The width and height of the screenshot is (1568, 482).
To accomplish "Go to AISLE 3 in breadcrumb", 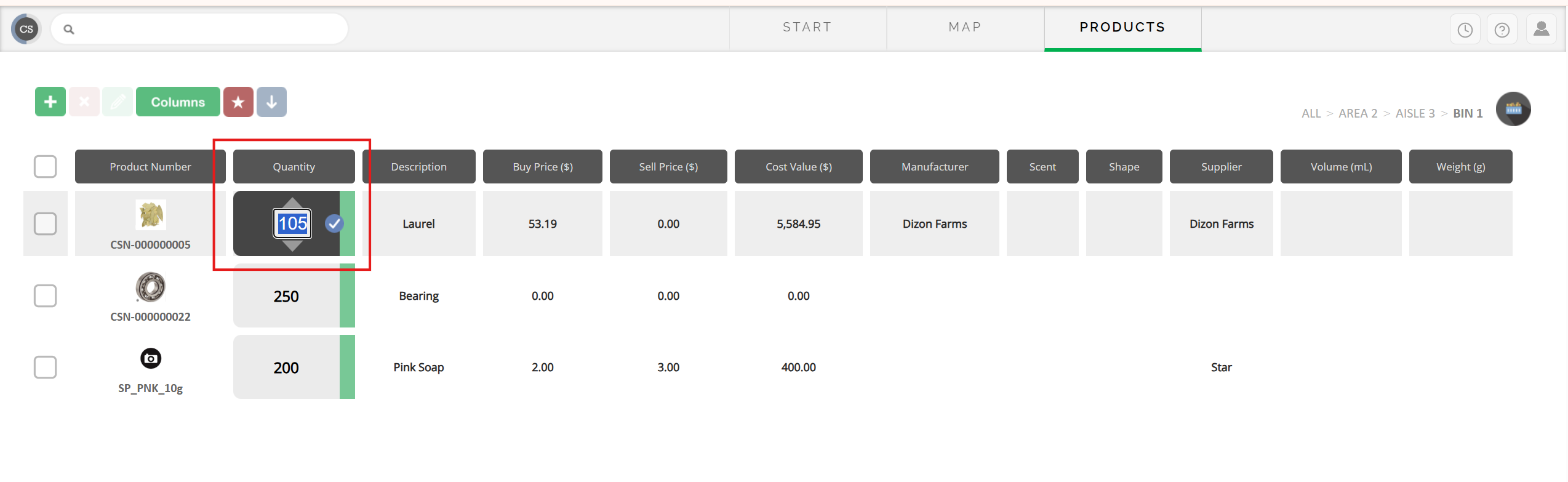I will 1415,113.
